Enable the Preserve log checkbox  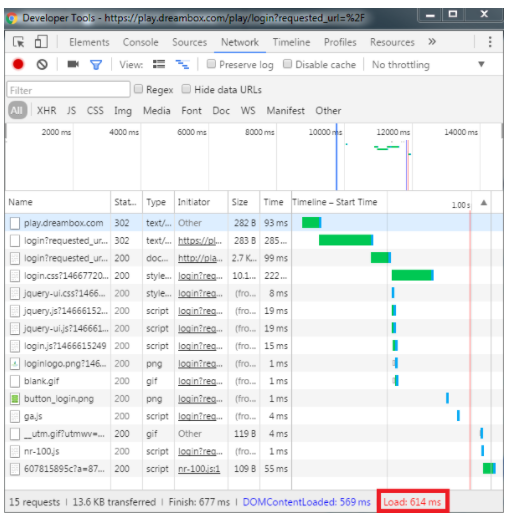[211, 64]
